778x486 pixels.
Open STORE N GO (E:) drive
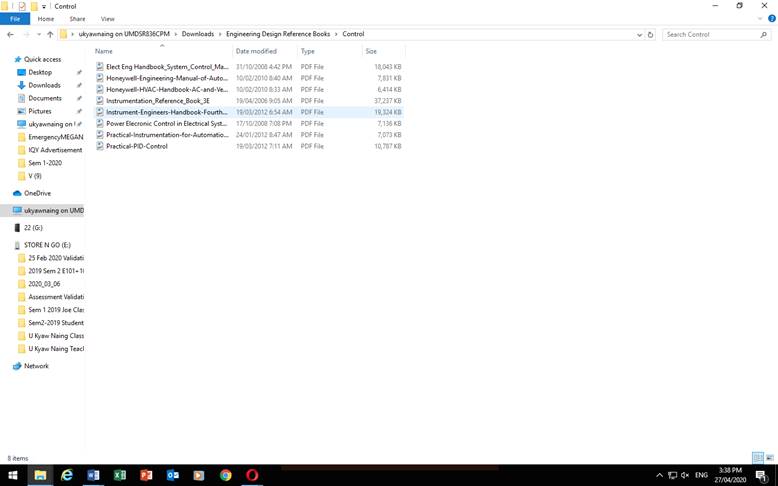pyautogui.click(x=47, y=245)
